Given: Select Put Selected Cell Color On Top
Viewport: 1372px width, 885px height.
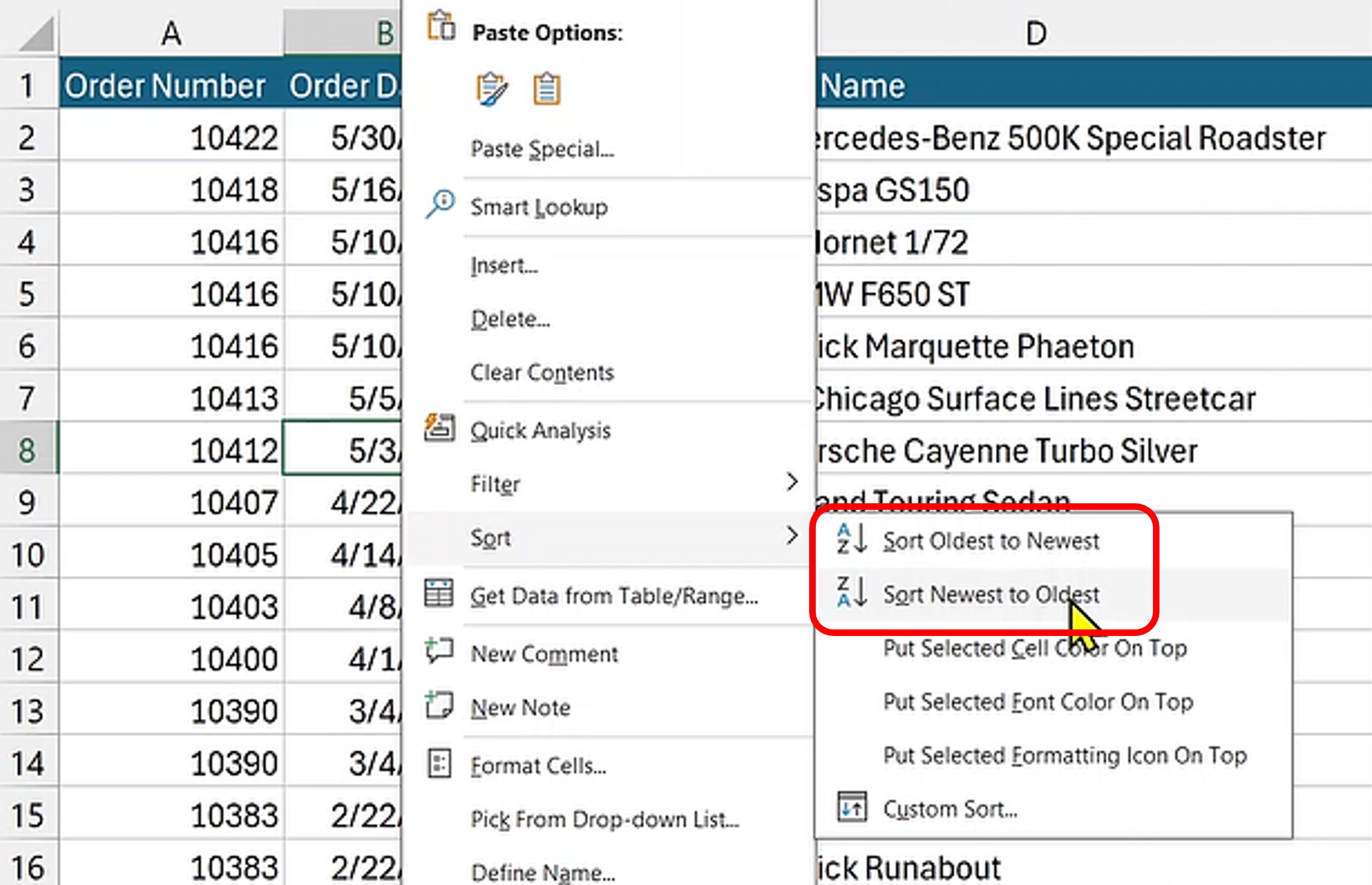Looking at the screenshot, I should (1035, 648).
